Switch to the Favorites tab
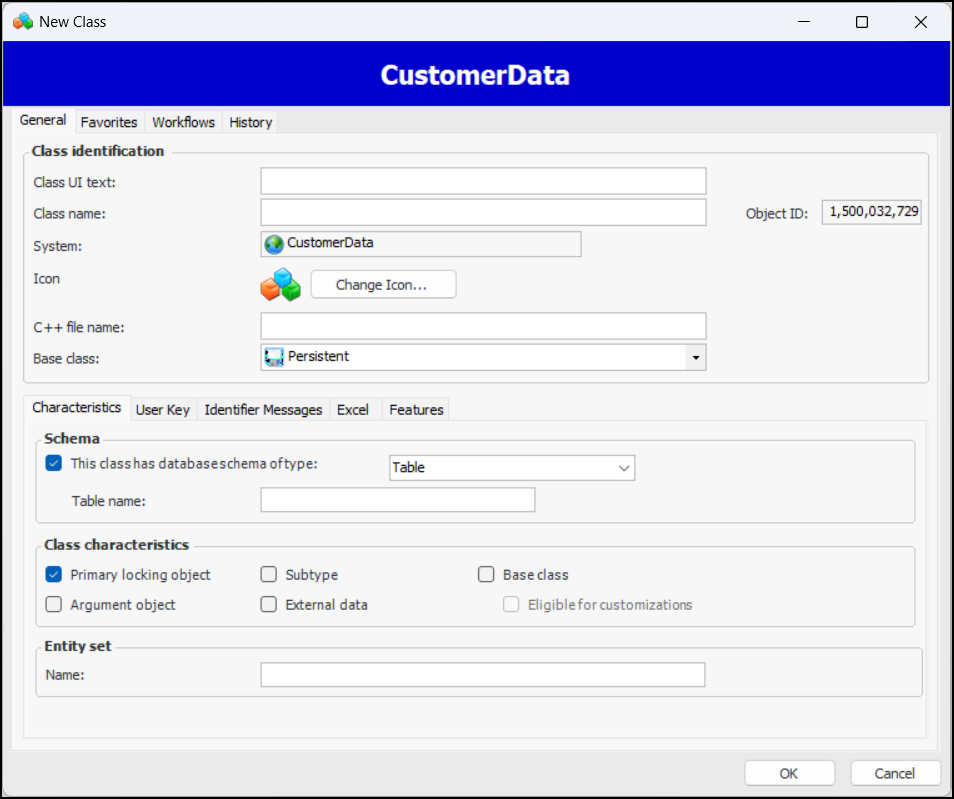The height and width of the screenshot is (799, 954). [109, 122]
